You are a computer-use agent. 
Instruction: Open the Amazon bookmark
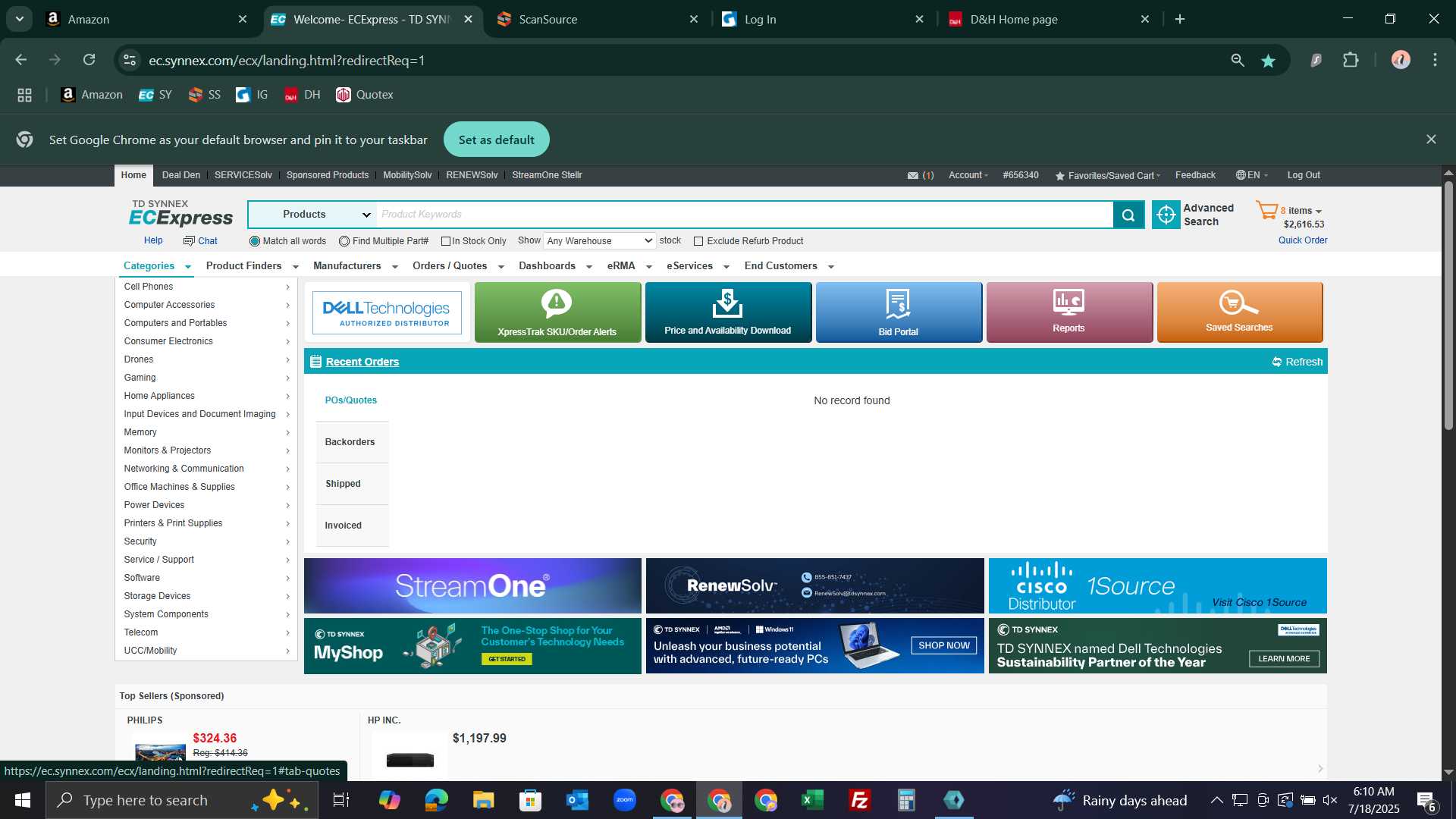pos(92,95)
